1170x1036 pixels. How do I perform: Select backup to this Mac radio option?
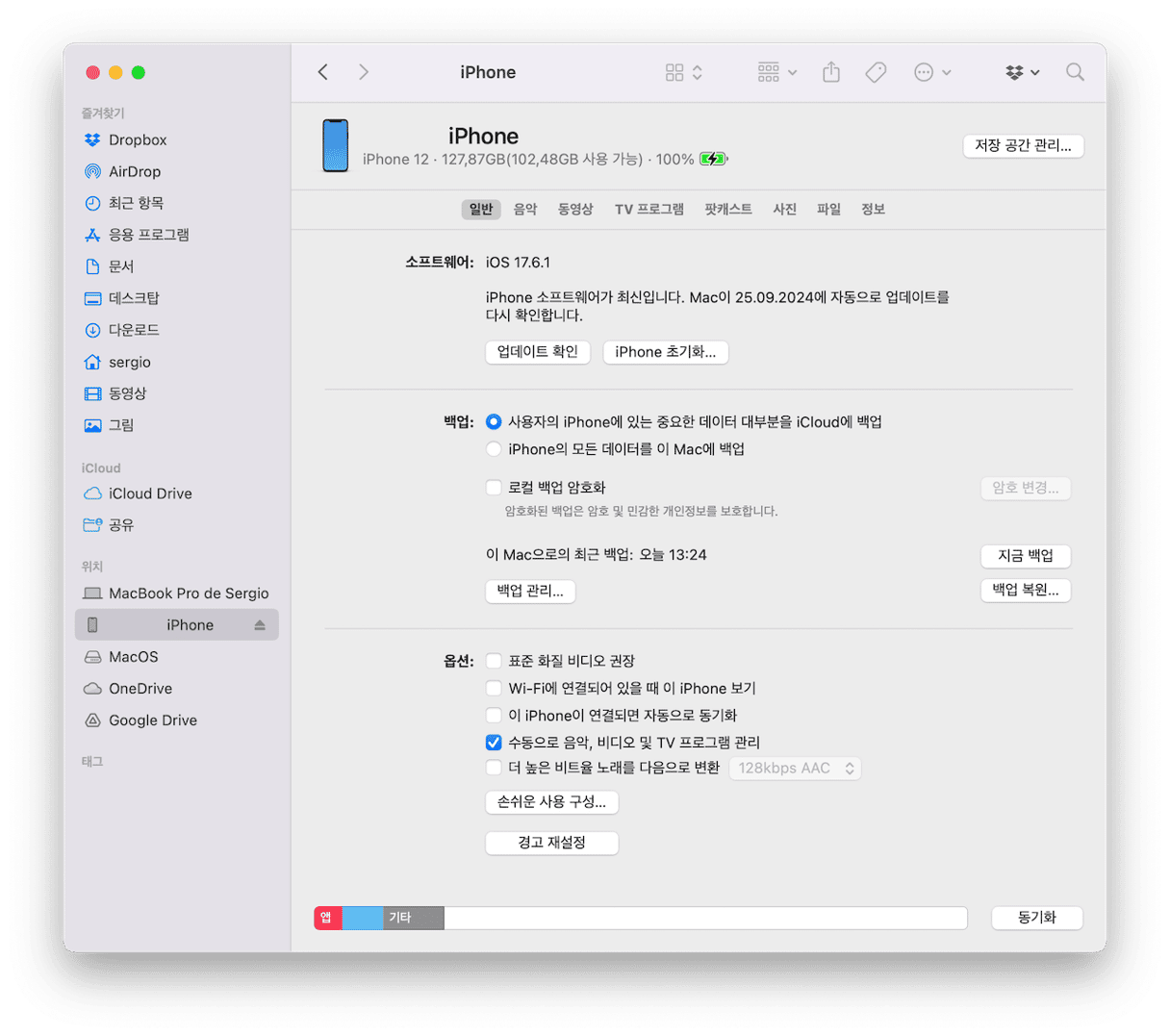(494, 449)
